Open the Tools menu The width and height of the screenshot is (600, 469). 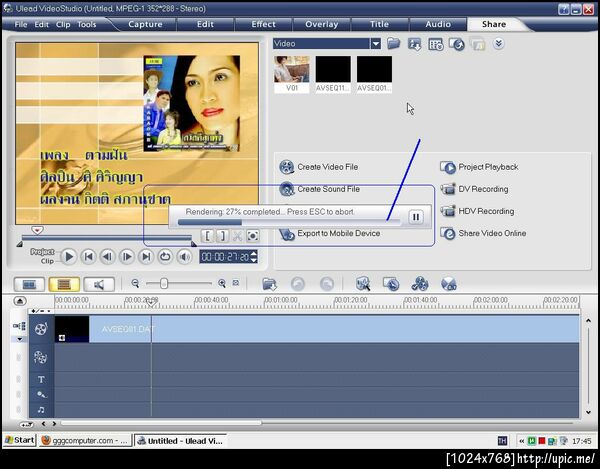tap(86, 24)
